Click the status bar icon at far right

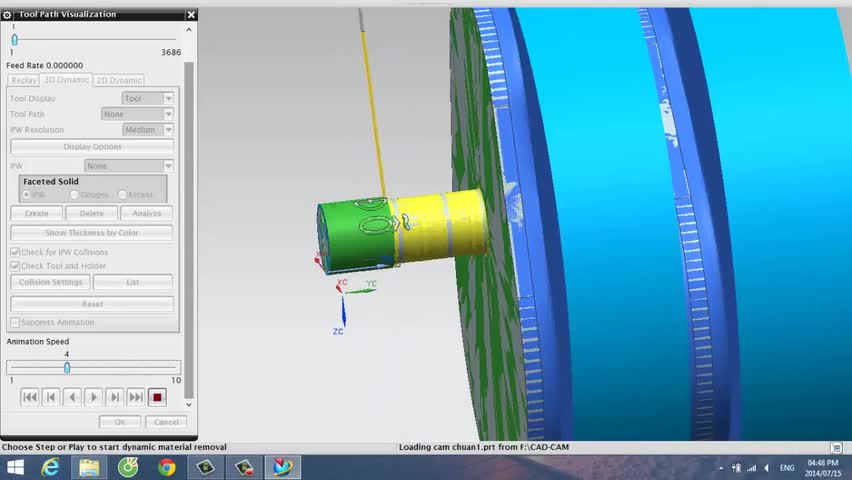click(x=837, y=447)
